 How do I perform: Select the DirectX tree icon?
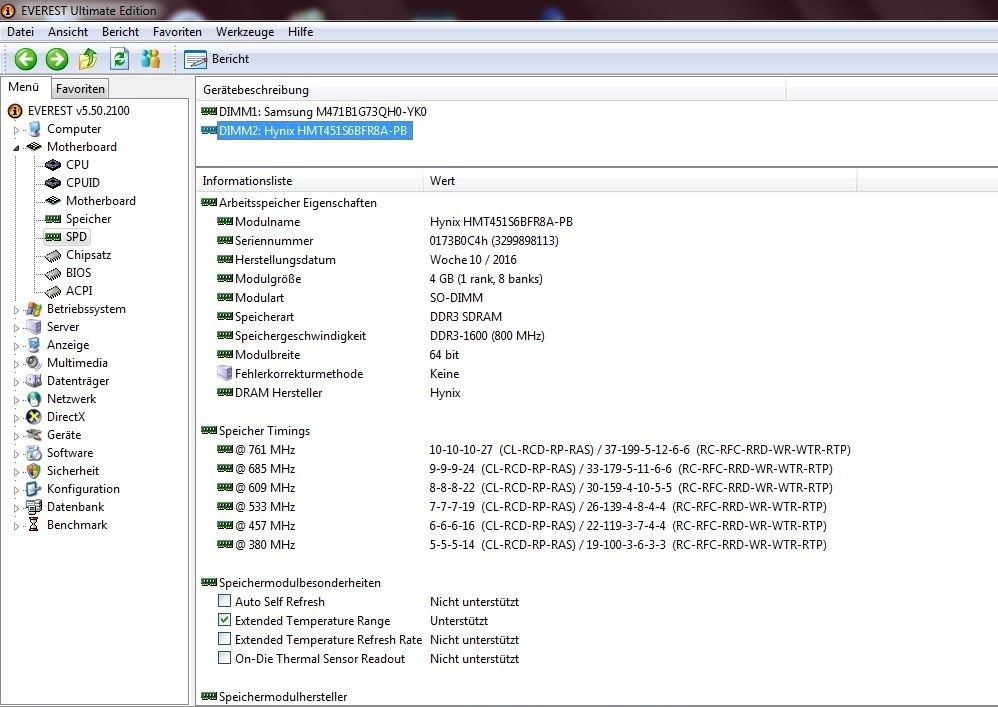(x=35, y=417)
